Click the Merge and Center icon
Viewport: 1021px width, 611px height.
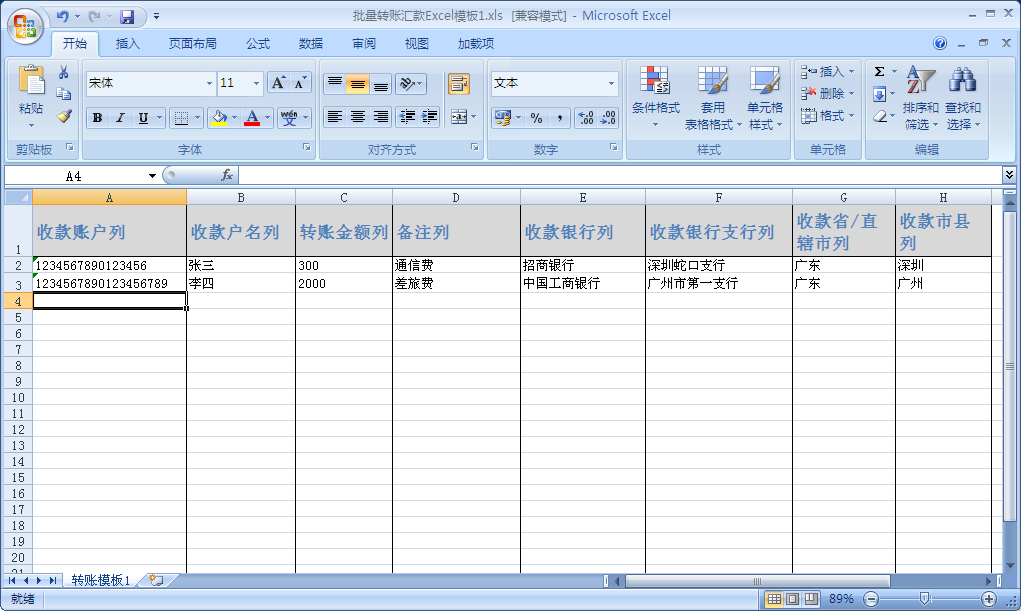coord(459,117)
